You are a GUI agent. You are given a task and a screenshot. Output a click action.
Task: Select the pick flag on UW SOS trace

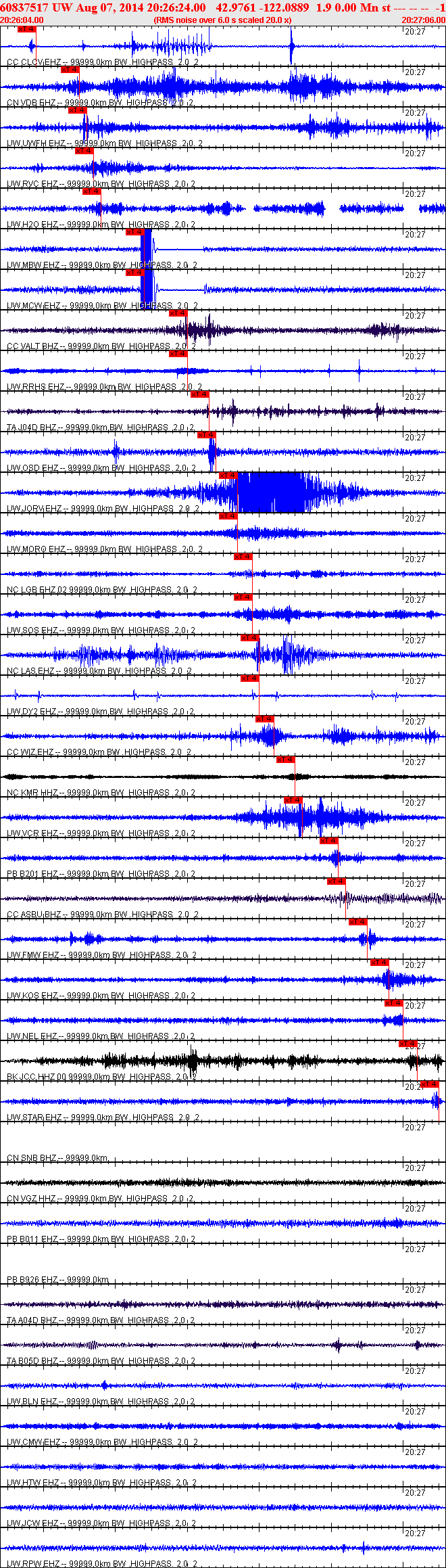[x=243, y=597]
